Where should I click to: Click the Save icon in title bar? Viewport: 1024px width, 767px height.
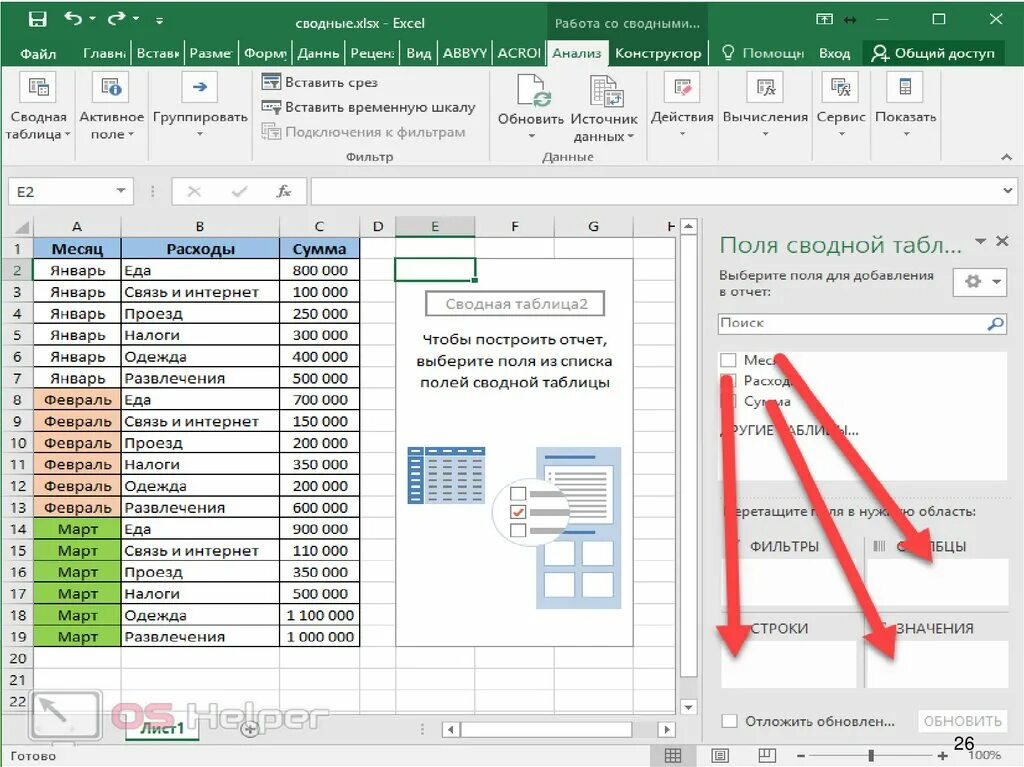[37, 20]
